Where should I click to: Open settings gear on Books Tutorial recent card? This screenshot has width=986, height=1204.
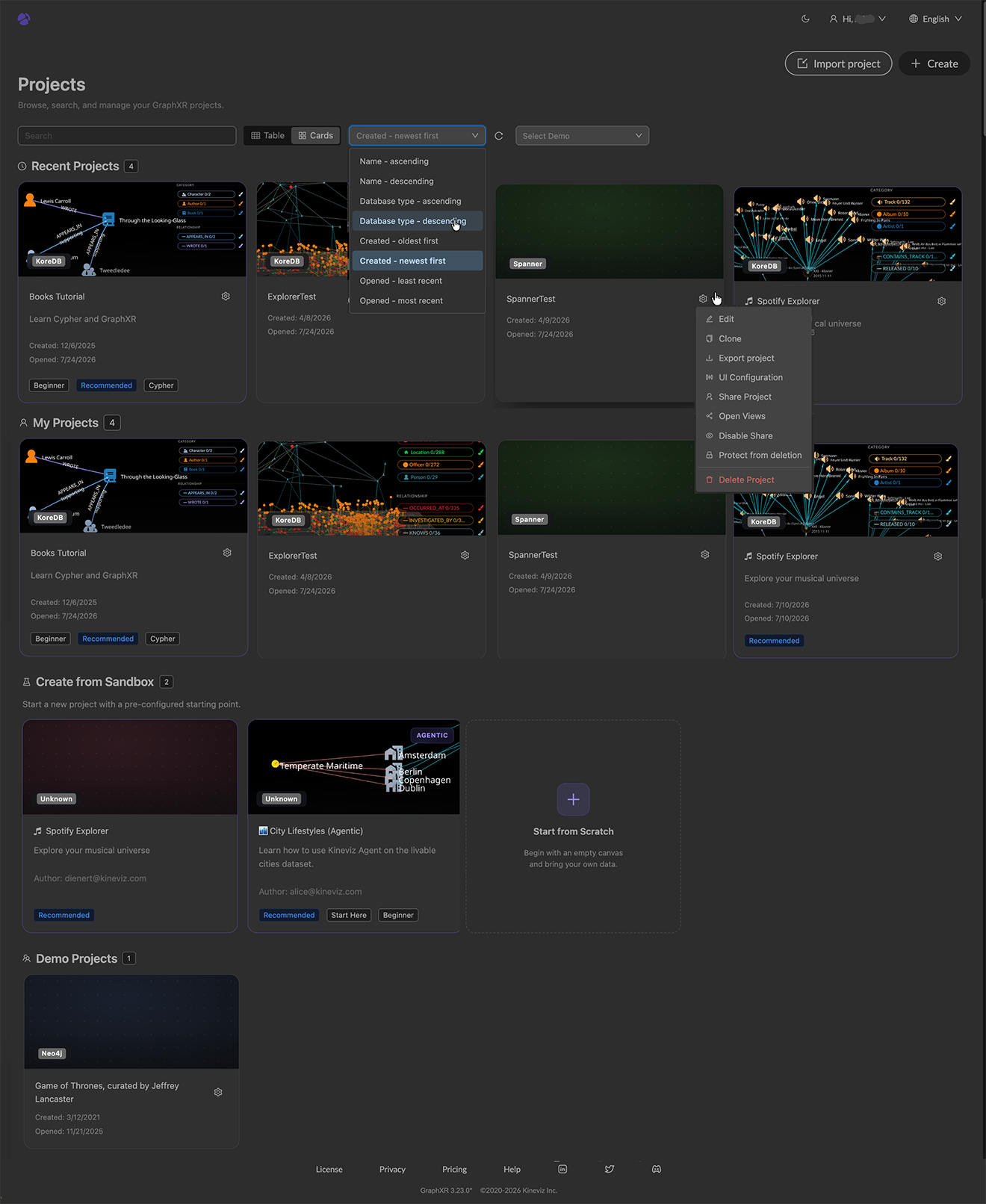226,297
